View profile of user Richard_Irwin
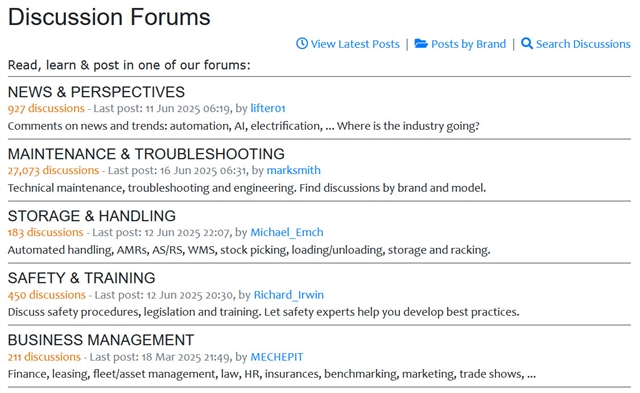Image resolution: width=640 pixels, height=393 pixels. (289, 295)
